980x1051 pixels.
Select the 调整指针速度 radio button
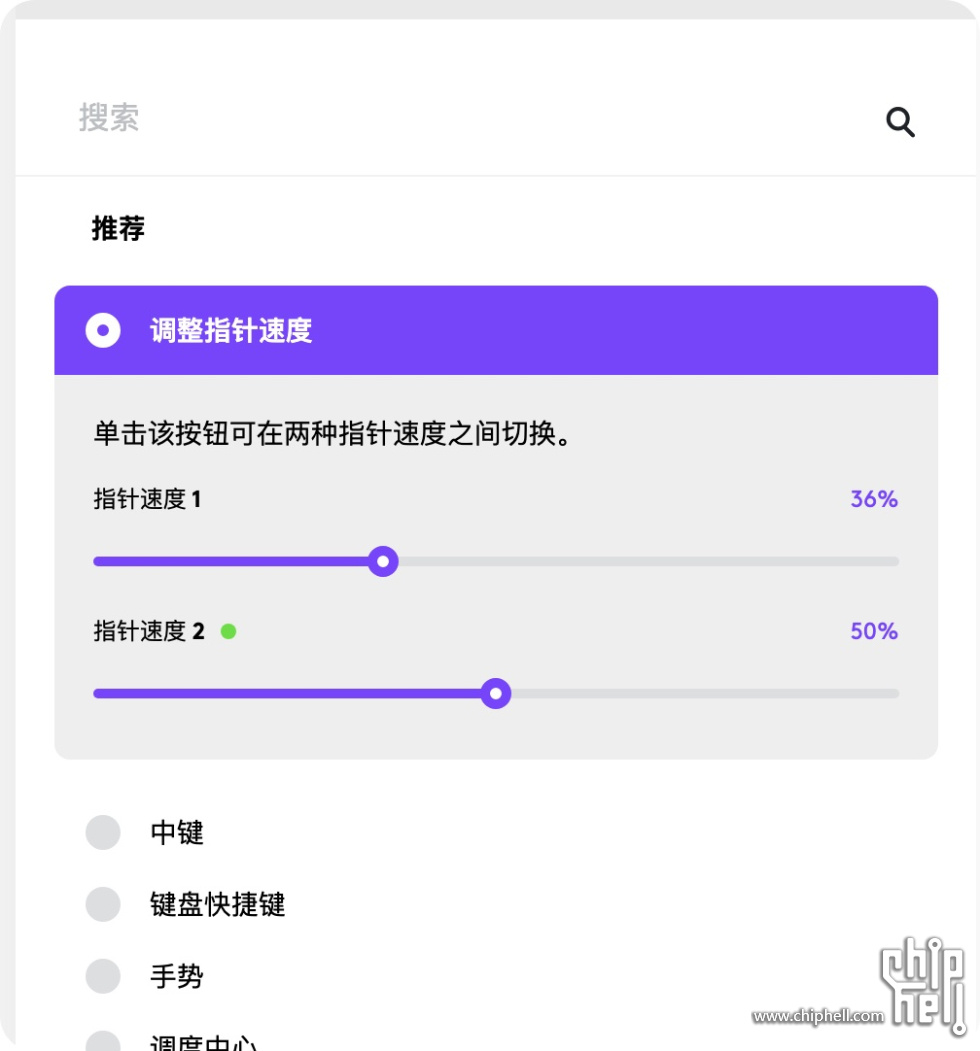tap(103, 330)
